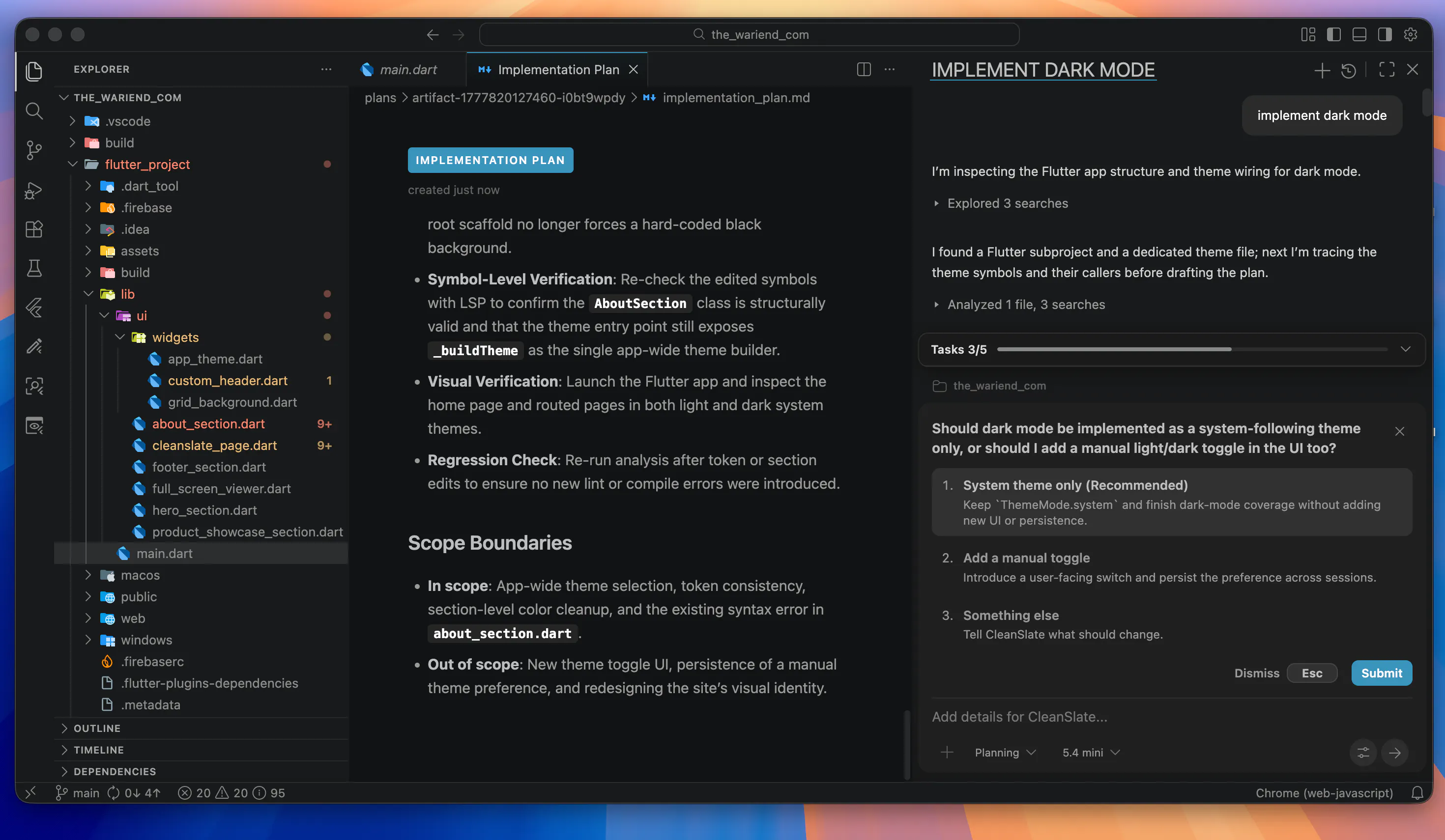
Task: Click the remote window indicator in status bar
Action: [31, 792]
